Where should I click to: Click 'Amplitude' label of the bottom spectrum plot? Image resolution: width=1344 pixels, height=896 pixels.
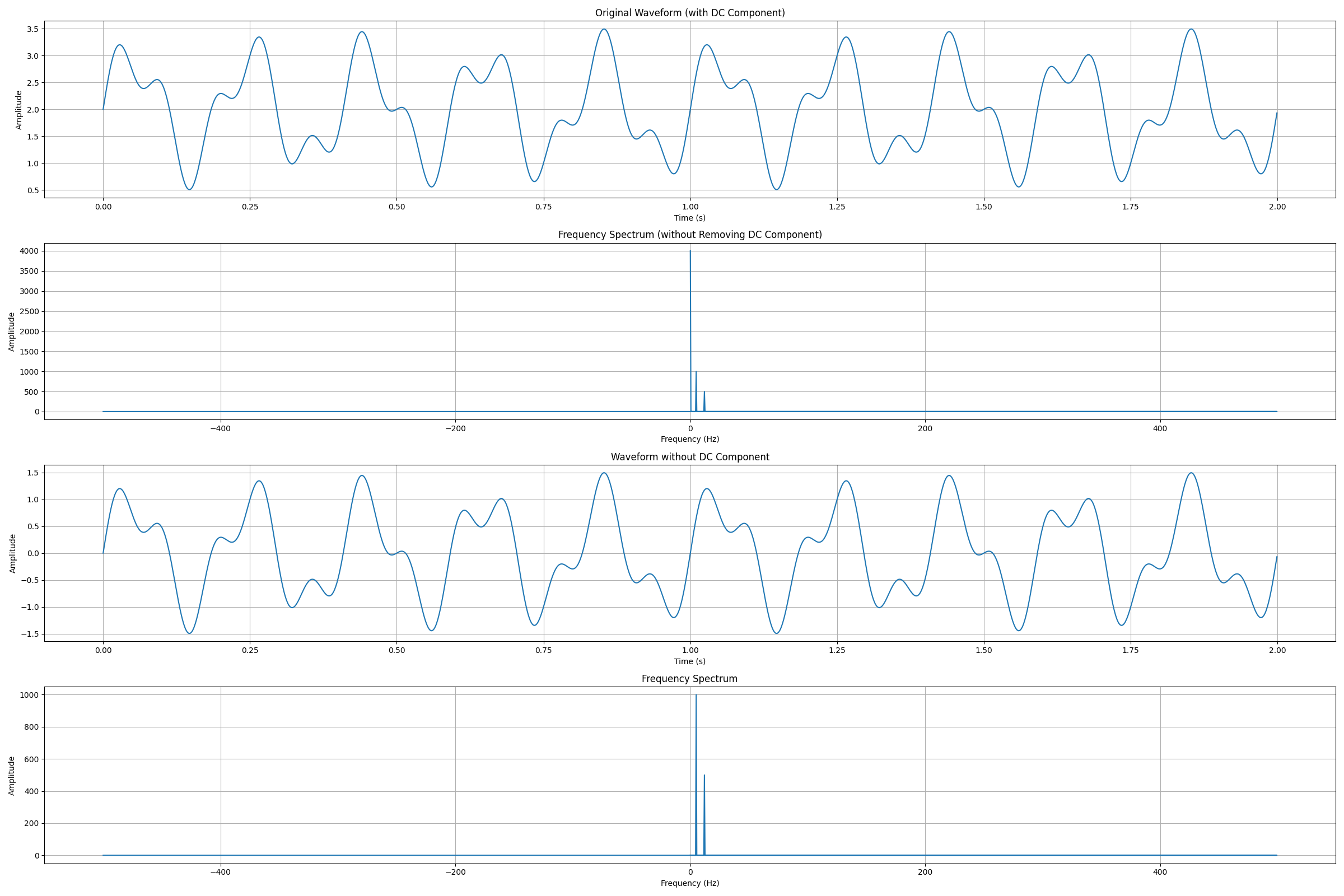[x=11, y=776]
